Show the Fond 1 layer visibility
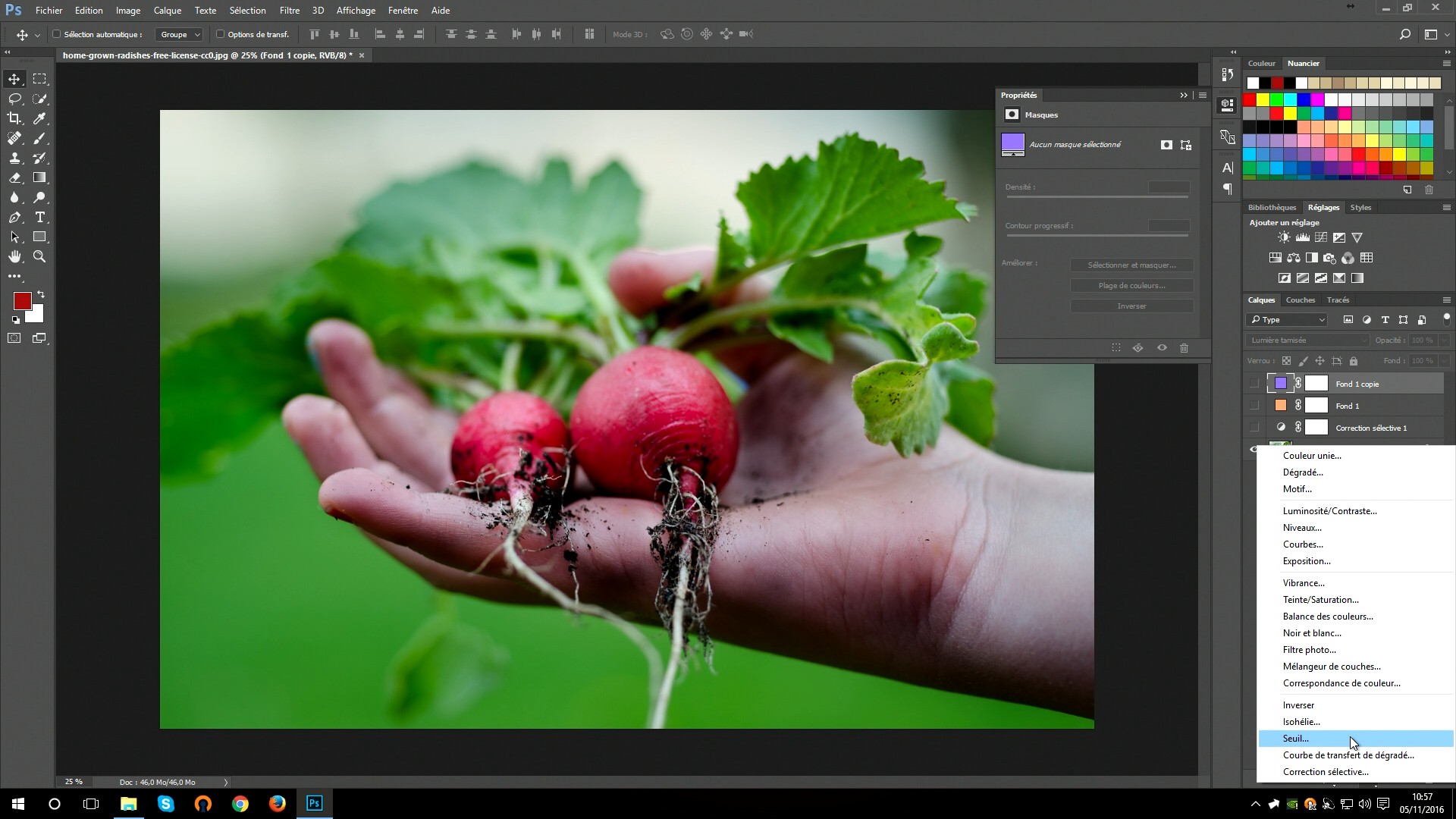 [1254, 406]
